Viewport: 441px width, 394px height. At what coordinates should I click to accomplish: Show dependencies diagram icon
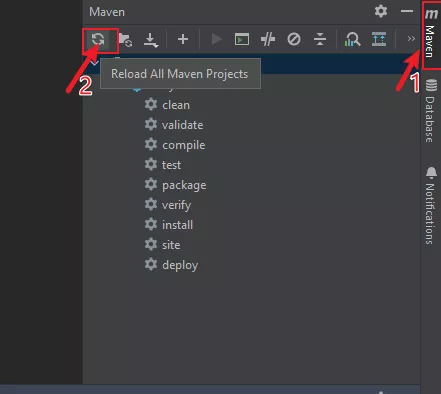pyautogui.click(x=379, y=39)
